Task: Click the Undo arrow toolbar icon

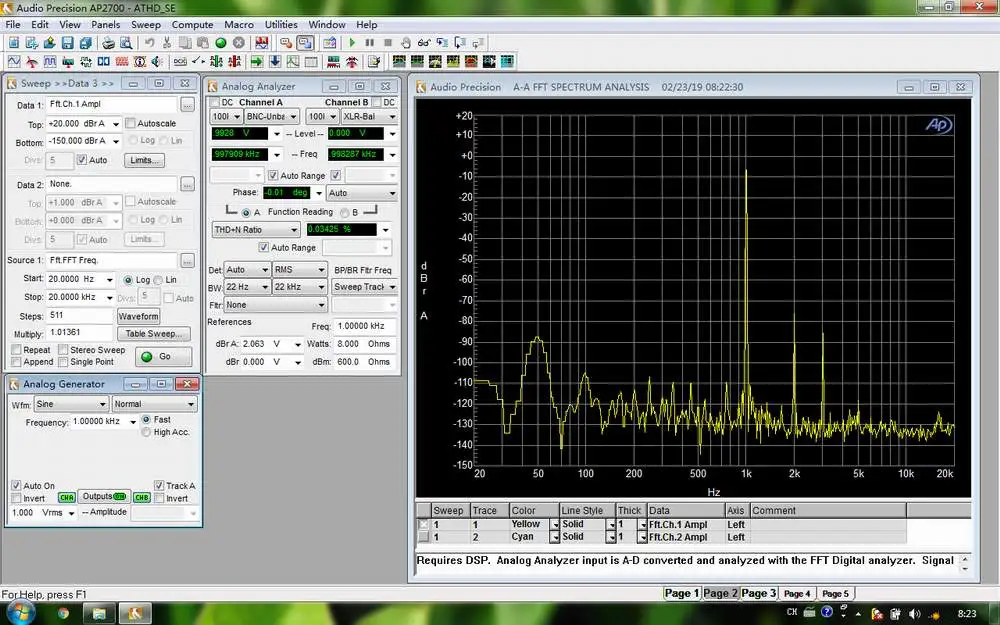Action: point(149,43)
